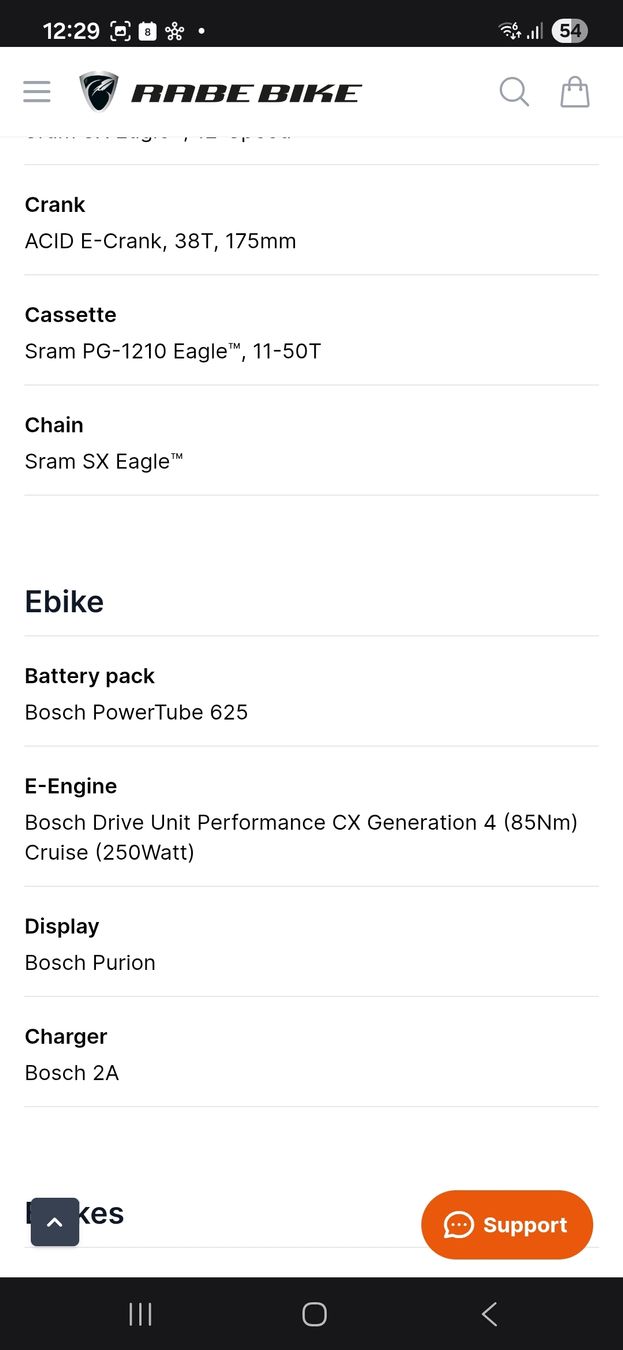Tap the Charger Bosch 2A row
The width and height of the screenshot is (623, 1350).
tap(311, 1054)
